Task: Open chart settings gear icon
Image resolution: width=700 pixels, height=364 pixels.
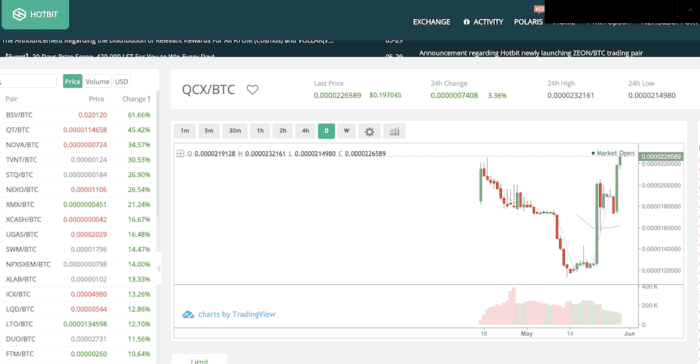Action: [369, 131]
